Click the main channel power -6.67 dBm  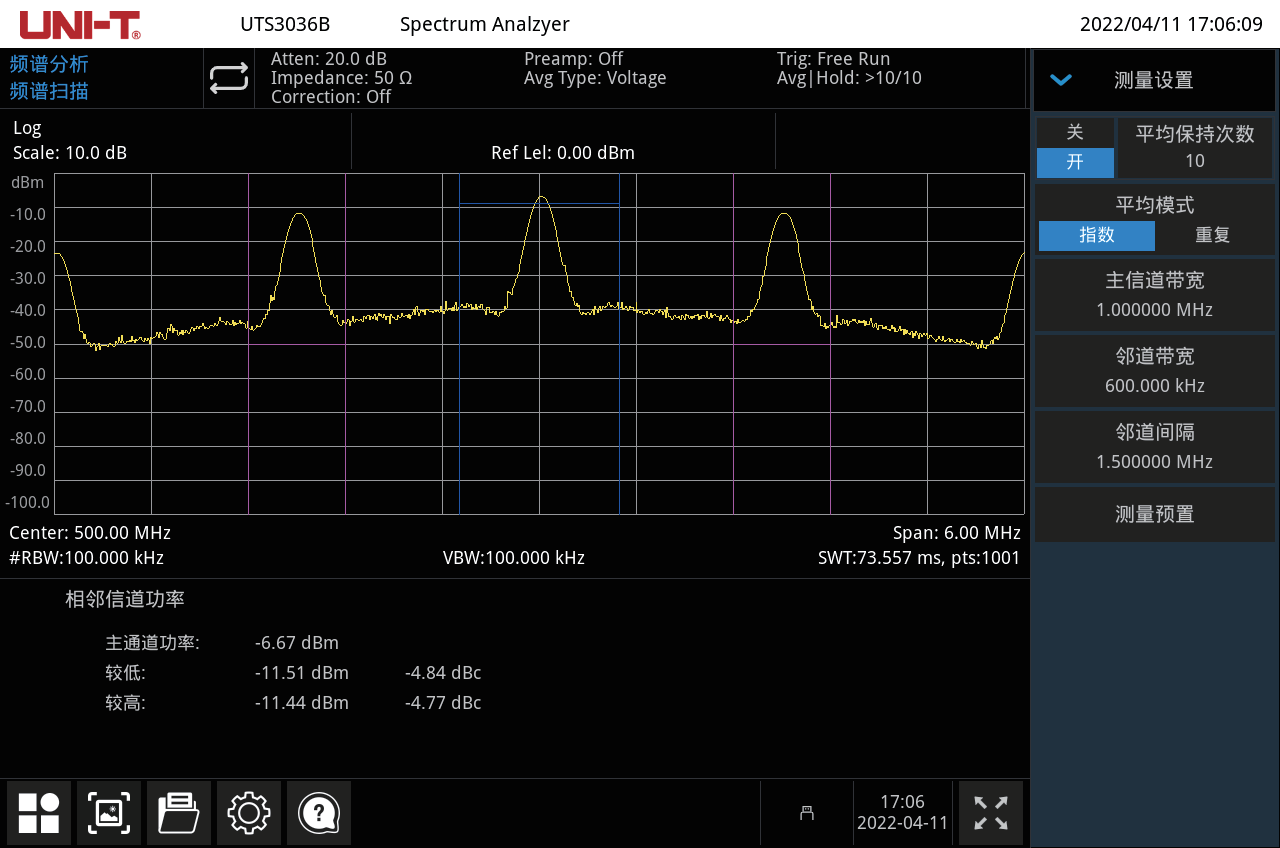pyautogui.click(x=297, y=643)
